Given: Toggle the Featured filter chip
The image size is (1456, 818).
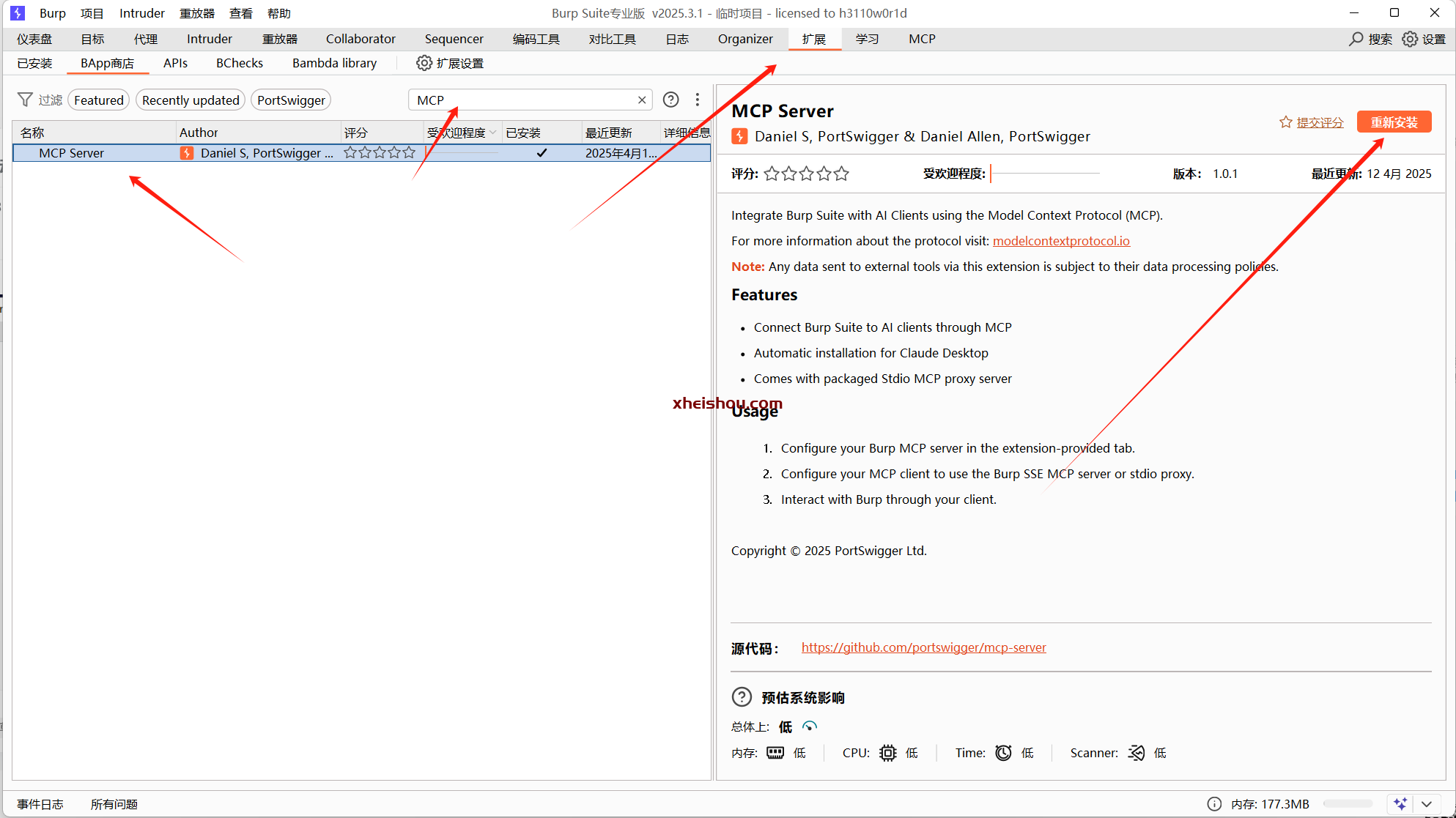Looking at the screenshot, I should [x=99, y=100].
